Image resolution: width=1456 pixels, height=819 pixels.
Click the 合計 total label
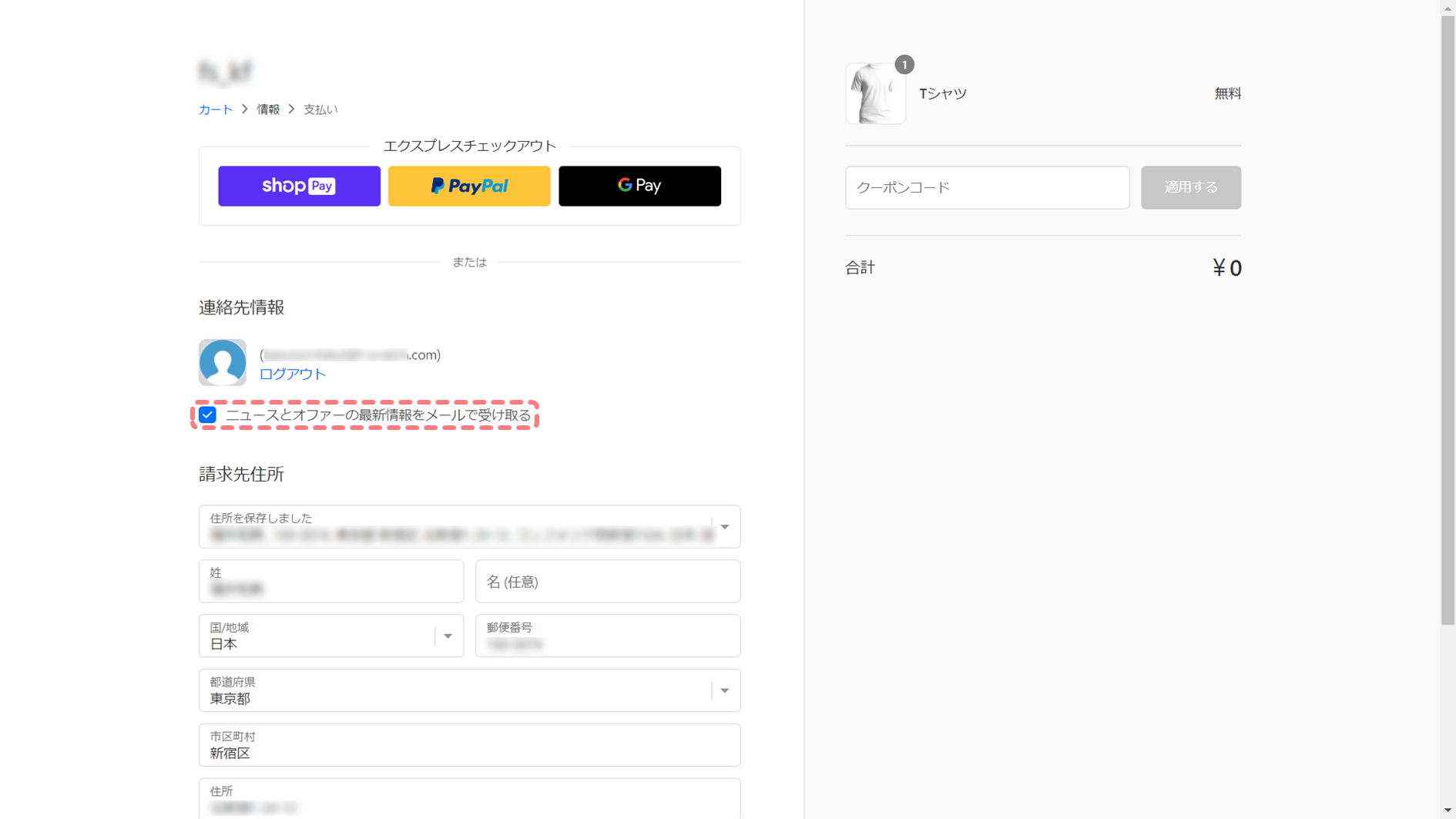860,267
